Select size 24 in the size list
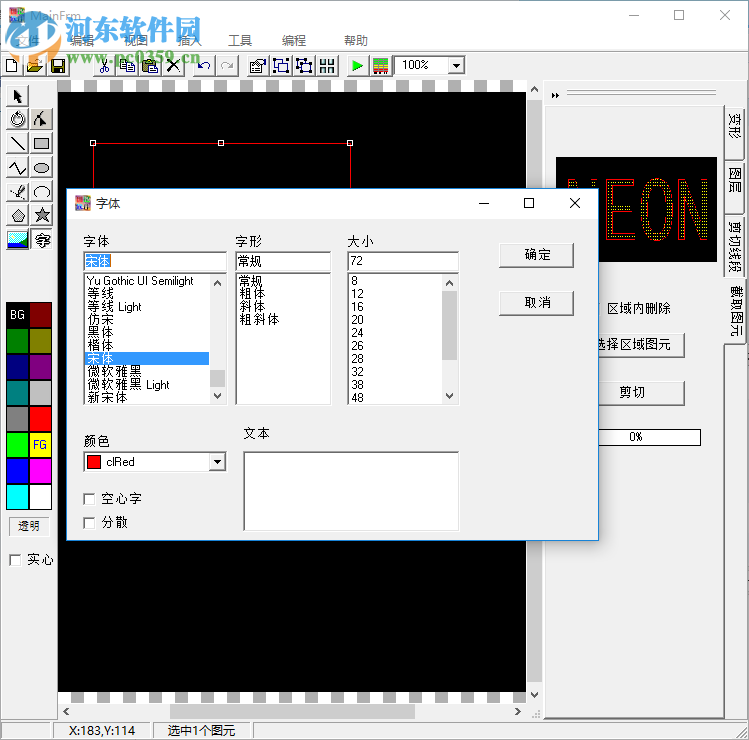Image resolution: width=749 pixels, height=740 pixels. click(x=396, y=332)
